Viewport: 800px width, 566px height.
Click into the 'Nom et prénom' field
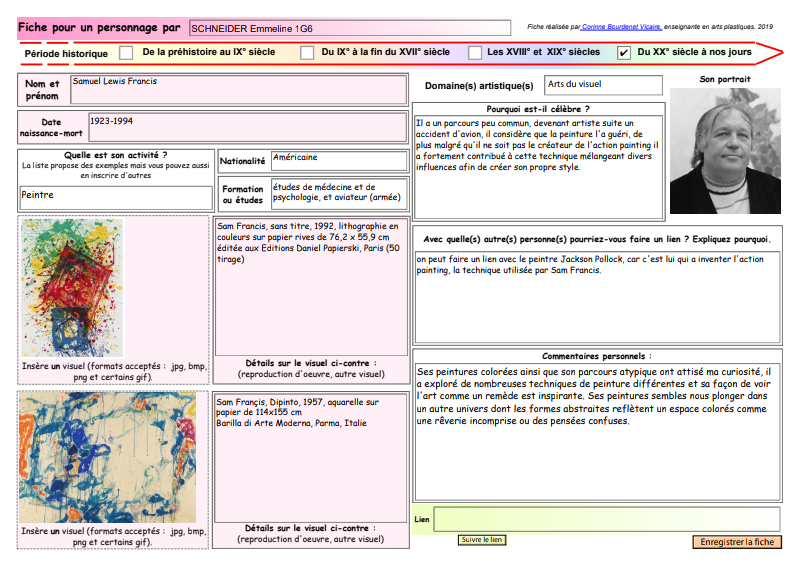tap(238, 90)
